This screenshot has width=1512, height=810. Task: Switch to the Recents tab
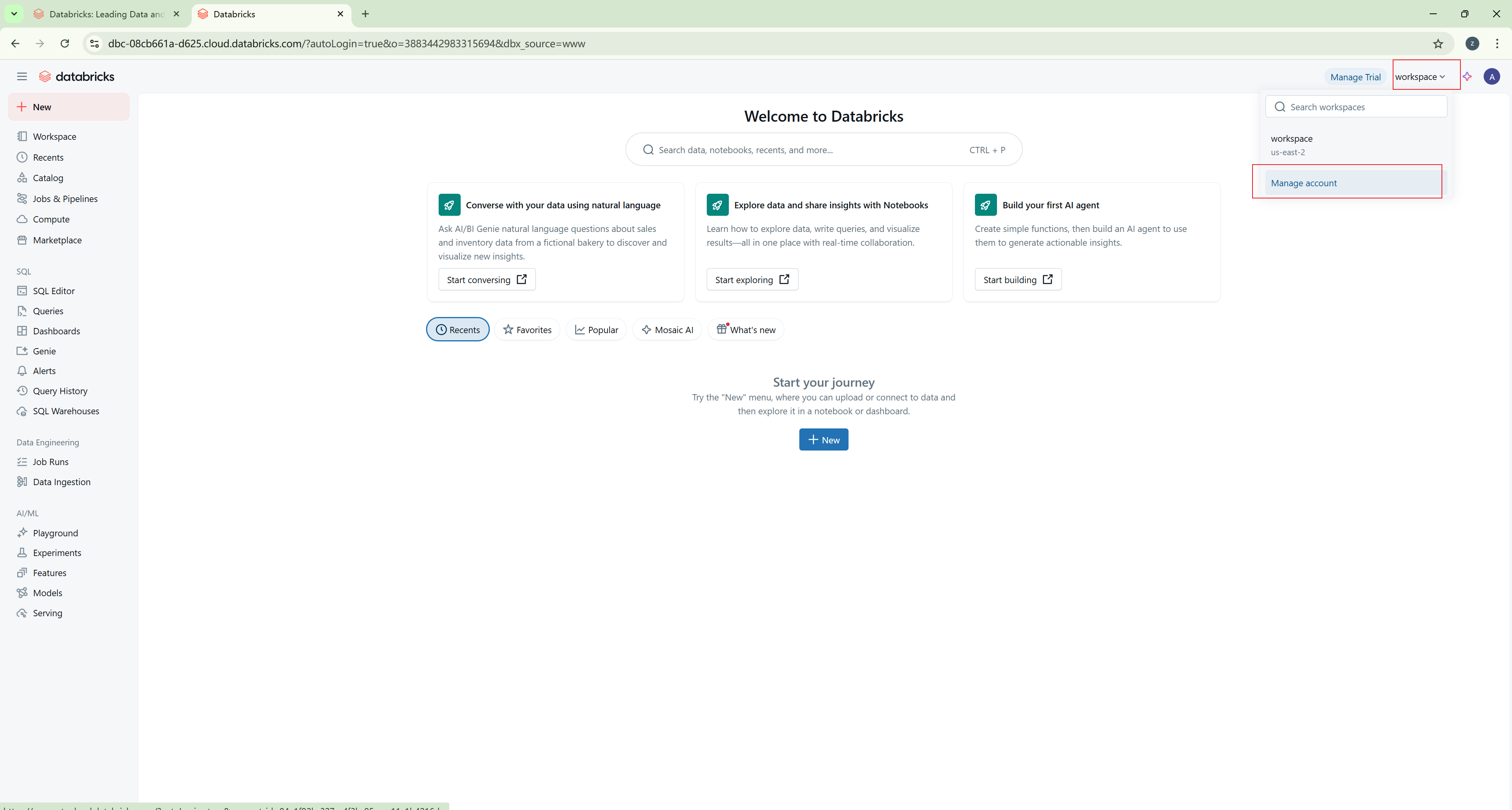point(458,330)
